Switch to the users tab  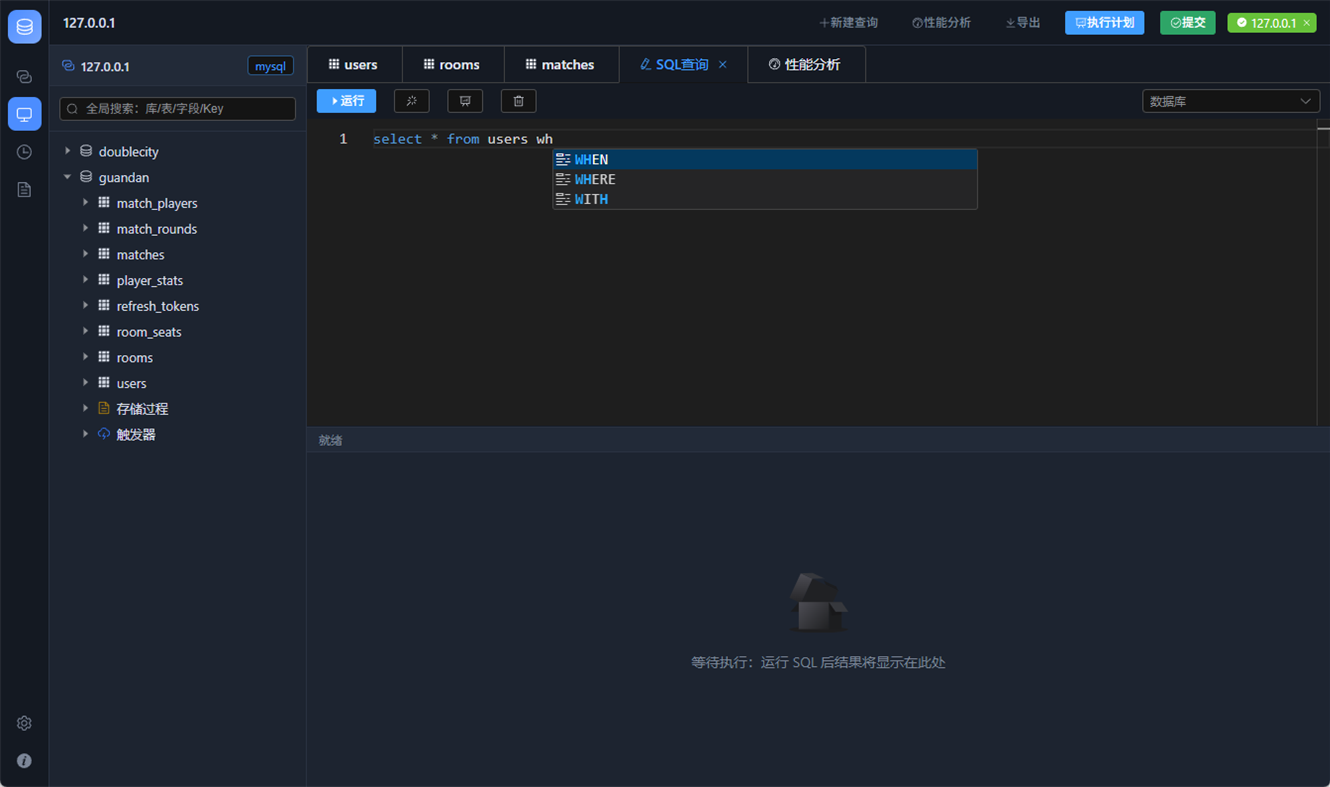point(354,65)
